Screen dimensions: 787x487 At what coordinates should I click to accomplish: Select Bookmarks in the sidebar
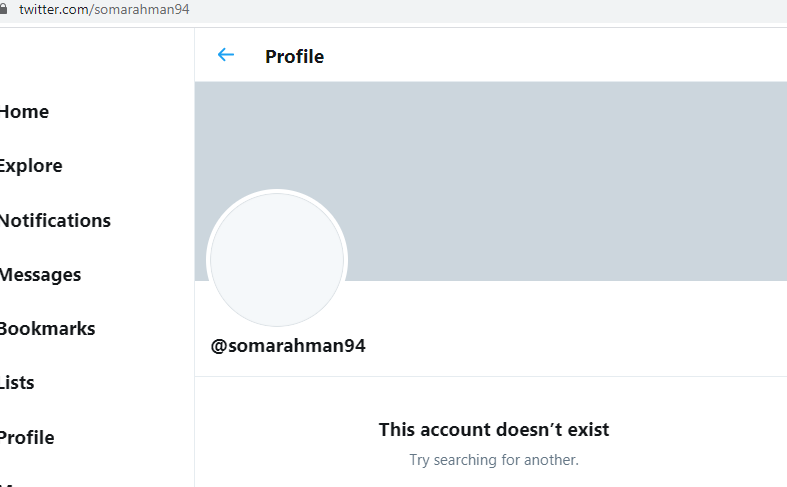click(x=47, y=329)
